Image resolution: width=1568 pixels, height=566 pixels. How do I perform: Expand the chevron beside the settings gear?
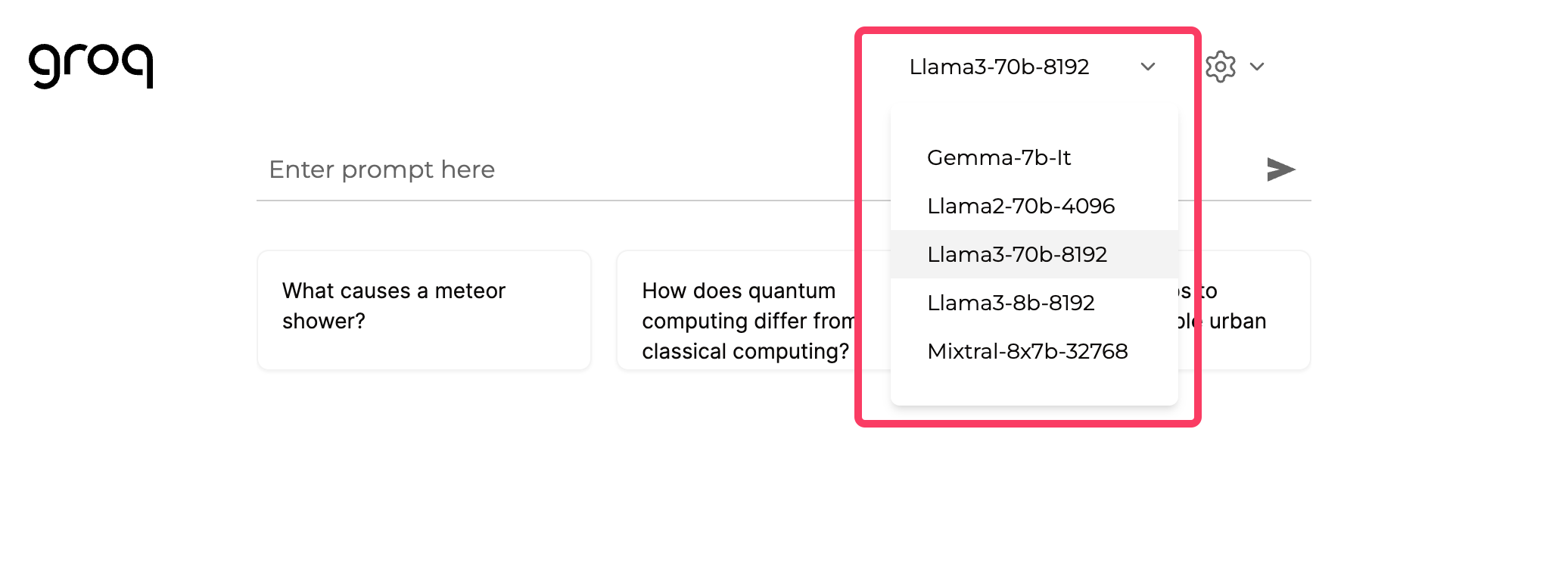tap(1257, 67)
